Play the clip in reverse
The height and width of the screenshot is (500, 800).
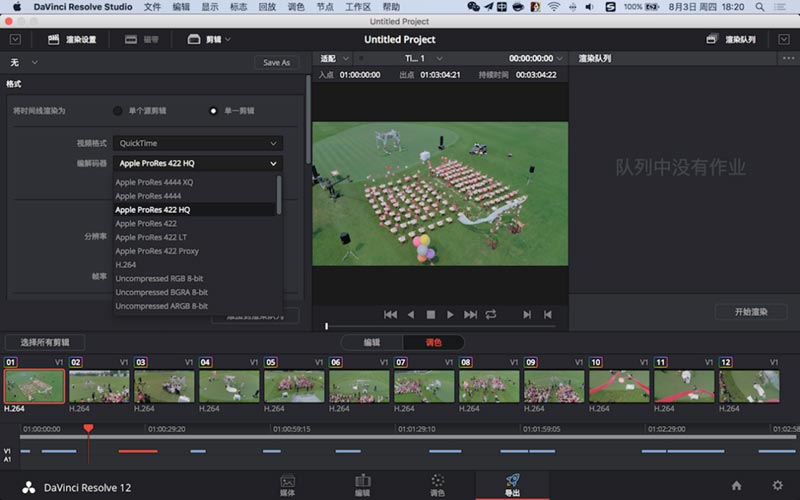(x=410, y=314)
